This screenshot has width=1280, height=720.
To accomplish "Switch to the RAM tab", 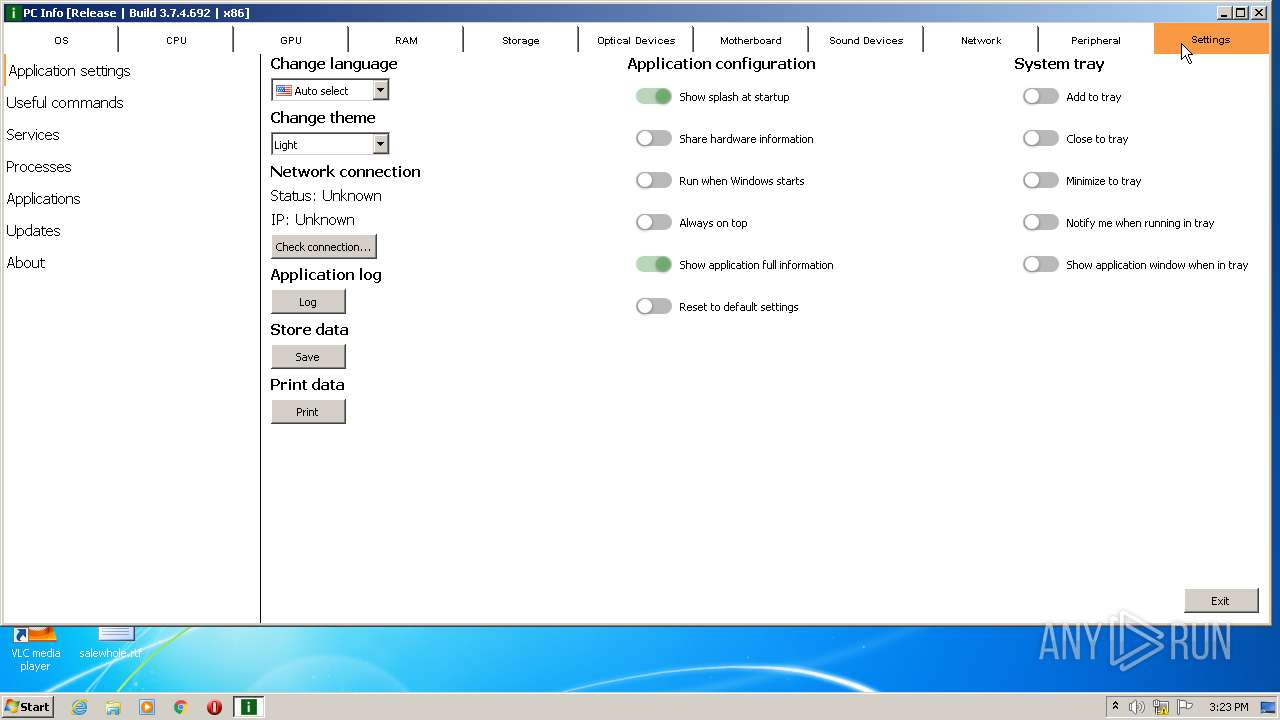I will 406,40.
